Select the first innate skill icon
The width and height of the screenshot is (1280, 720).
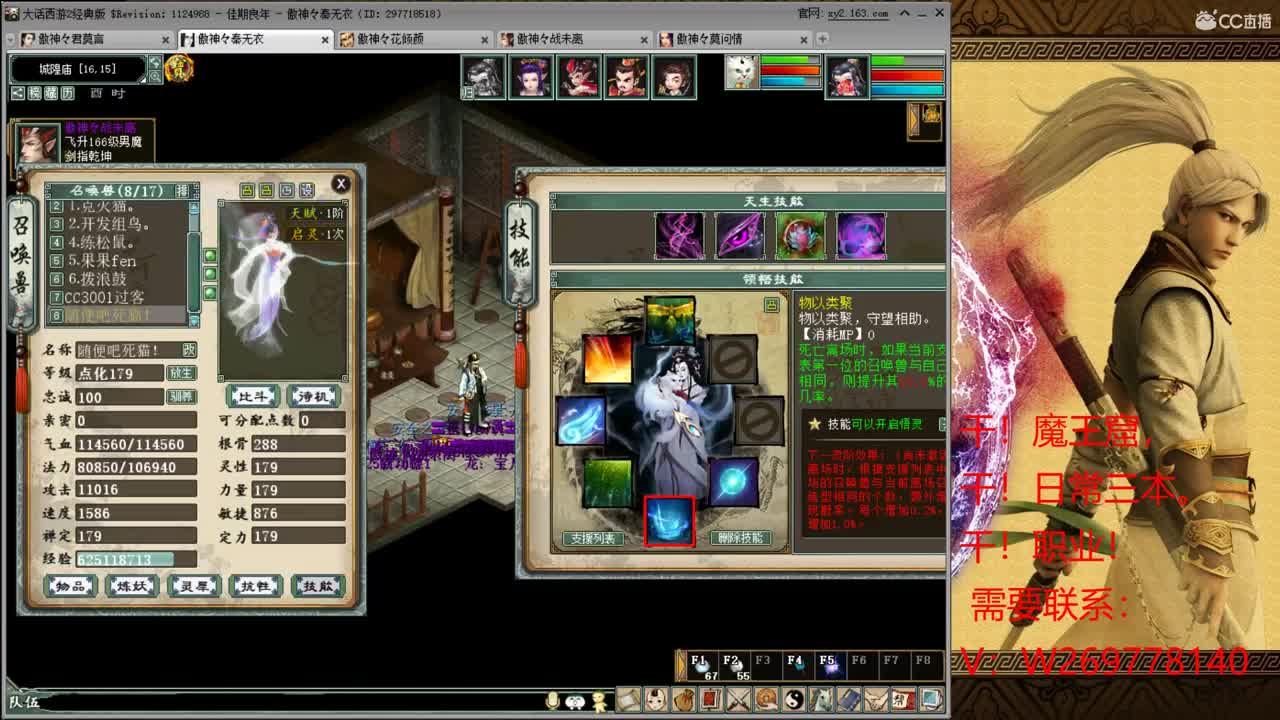(x=679, y=236)
